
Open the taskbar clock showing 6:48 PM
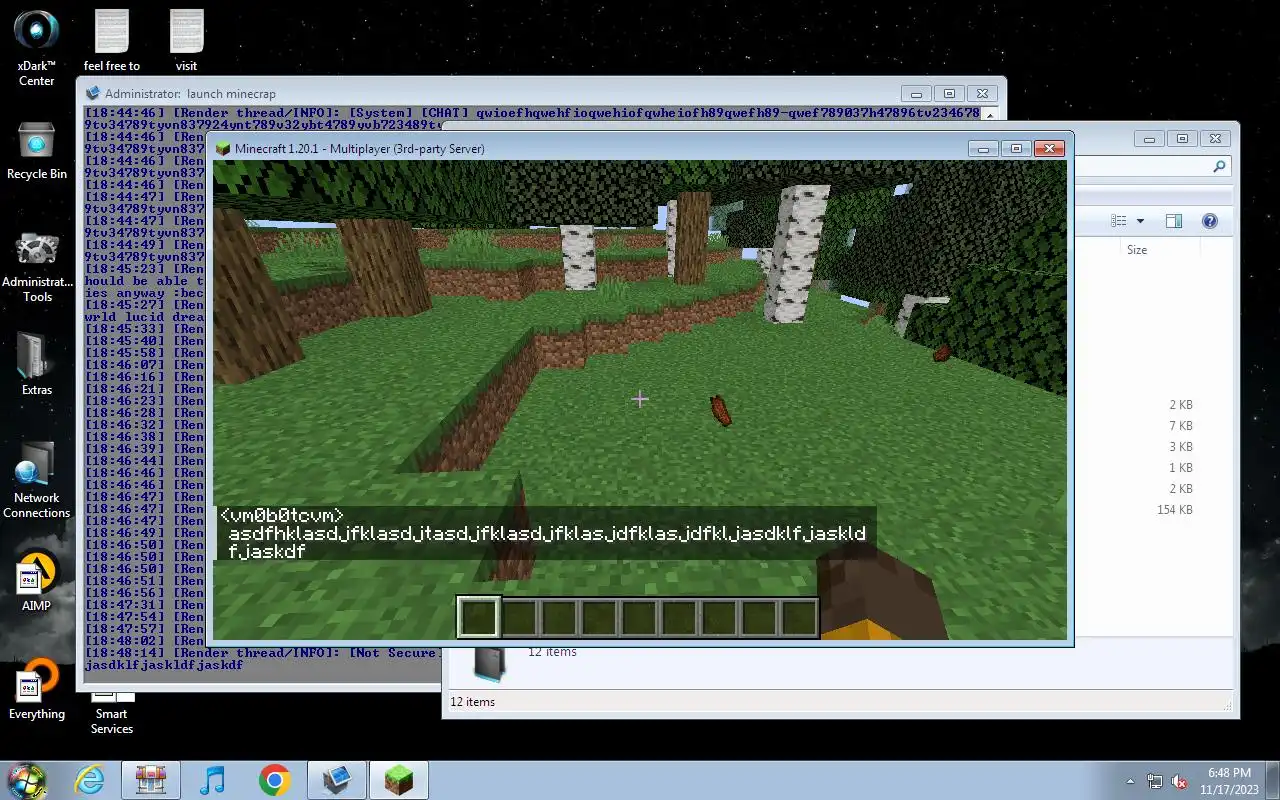(1229, 781)
